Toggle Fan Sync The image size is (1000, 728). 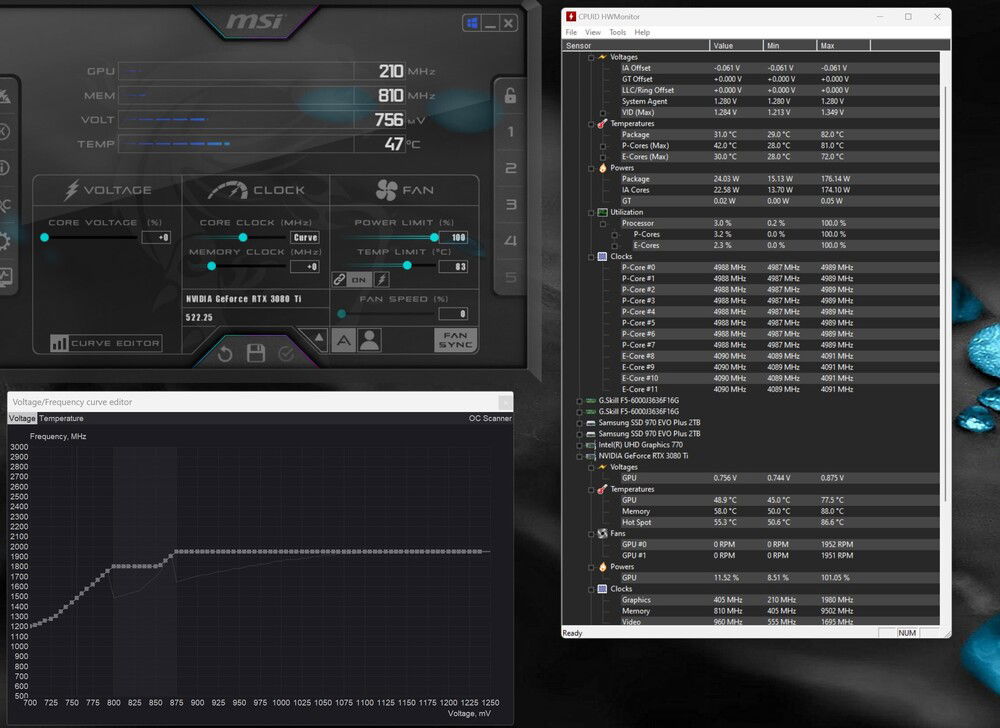(455, 340)
